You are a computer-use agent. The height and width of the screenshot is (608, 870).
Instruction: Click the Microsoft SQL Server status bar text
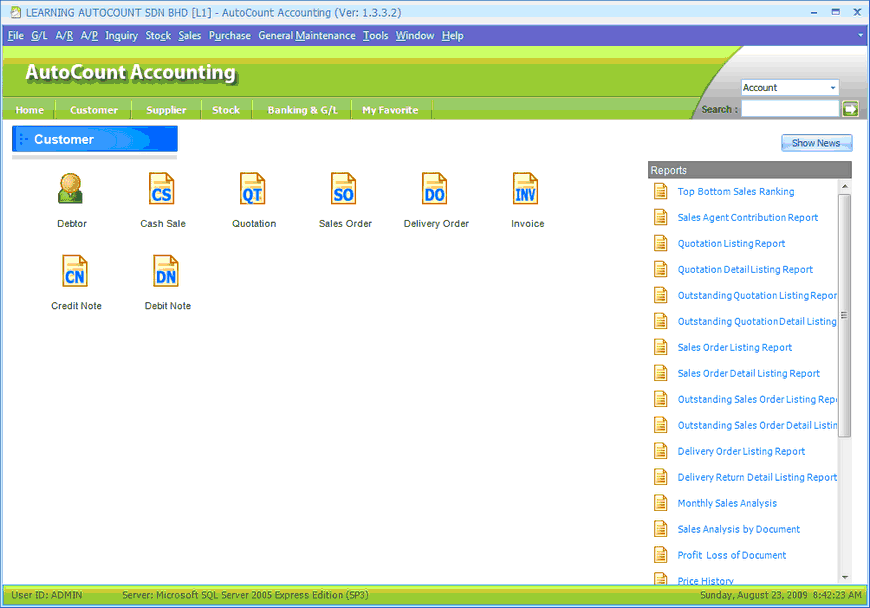click(x=245, y=595)
